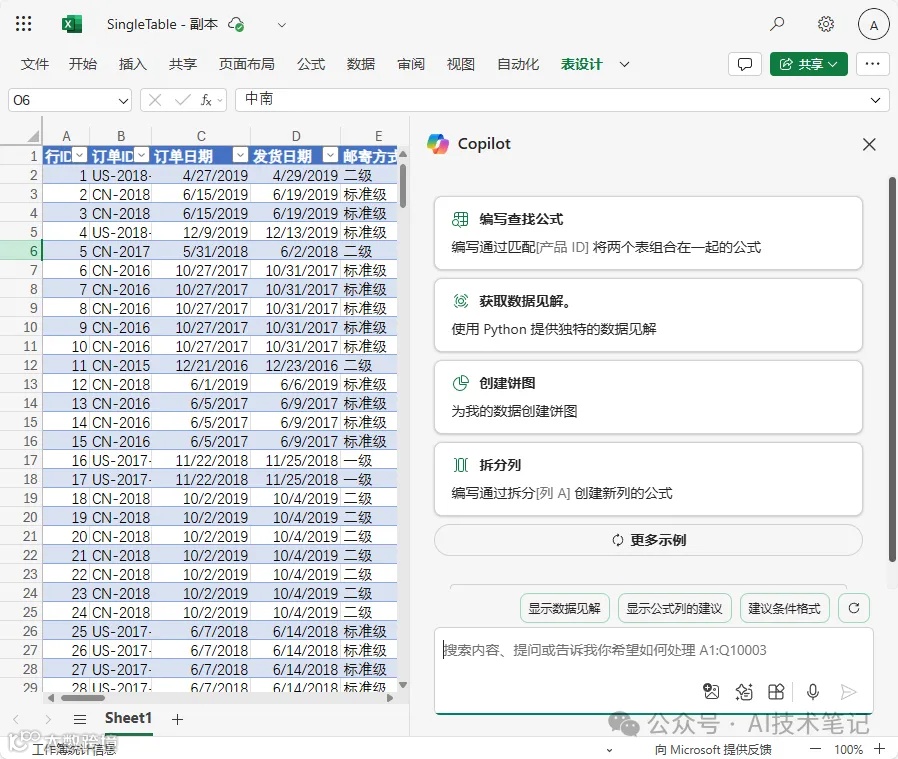Viewport: 898px width, 759px height.
Task: Click the 更多示例 button
Action: (648, 540)
